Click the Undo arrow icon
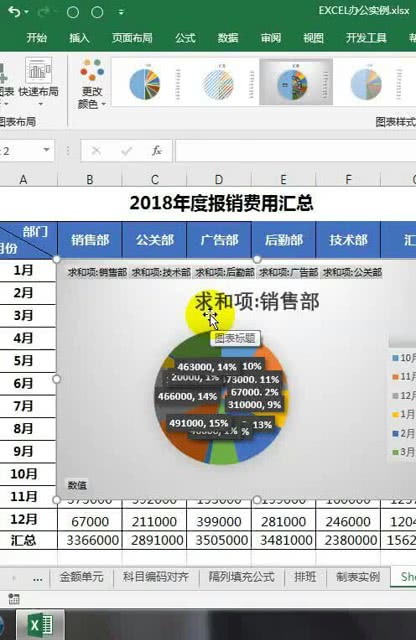416x640 pixels. click(x=14, y=12)
